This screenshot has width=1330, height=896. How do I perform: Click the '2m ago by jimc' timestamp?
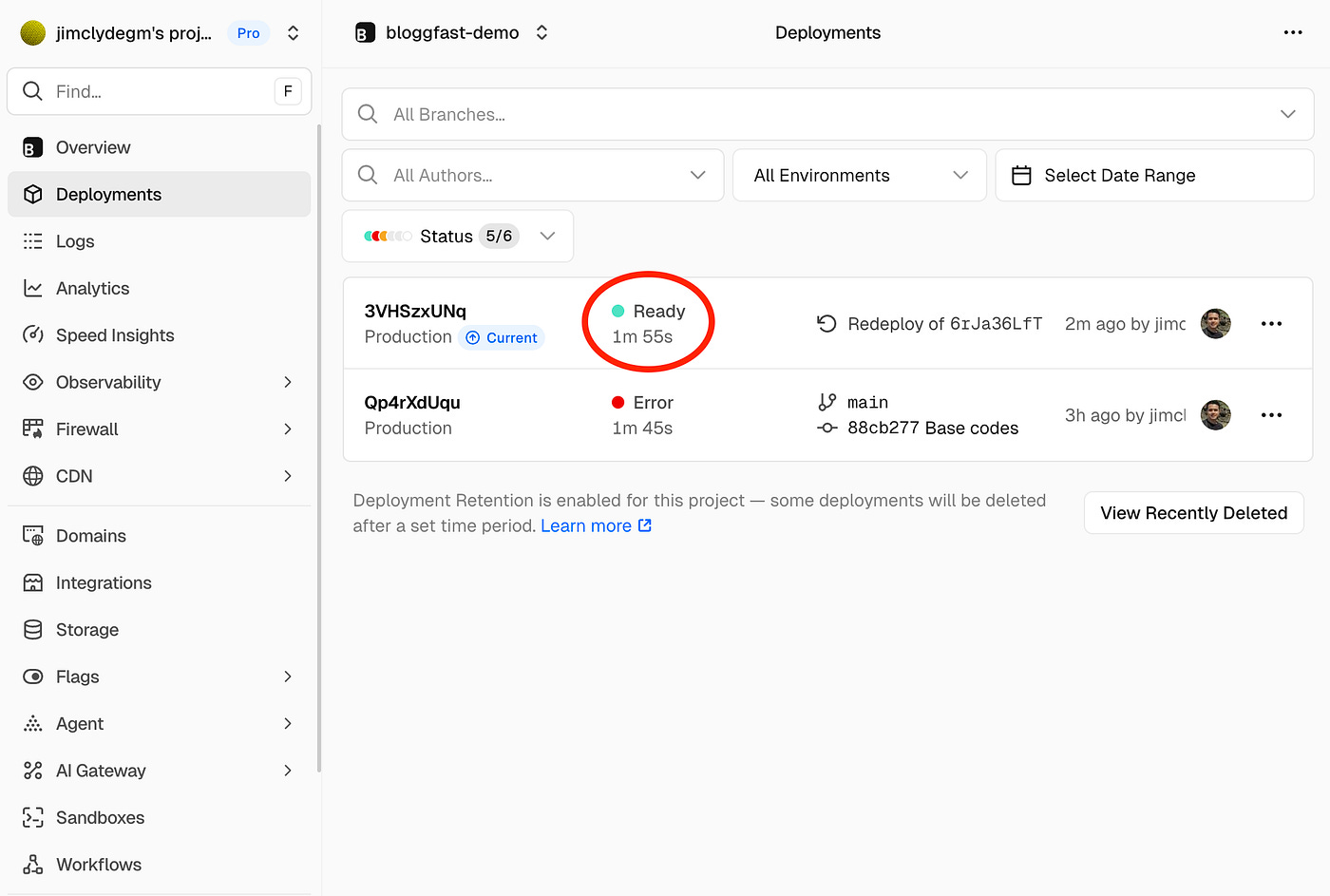(x=1125, y=324)
